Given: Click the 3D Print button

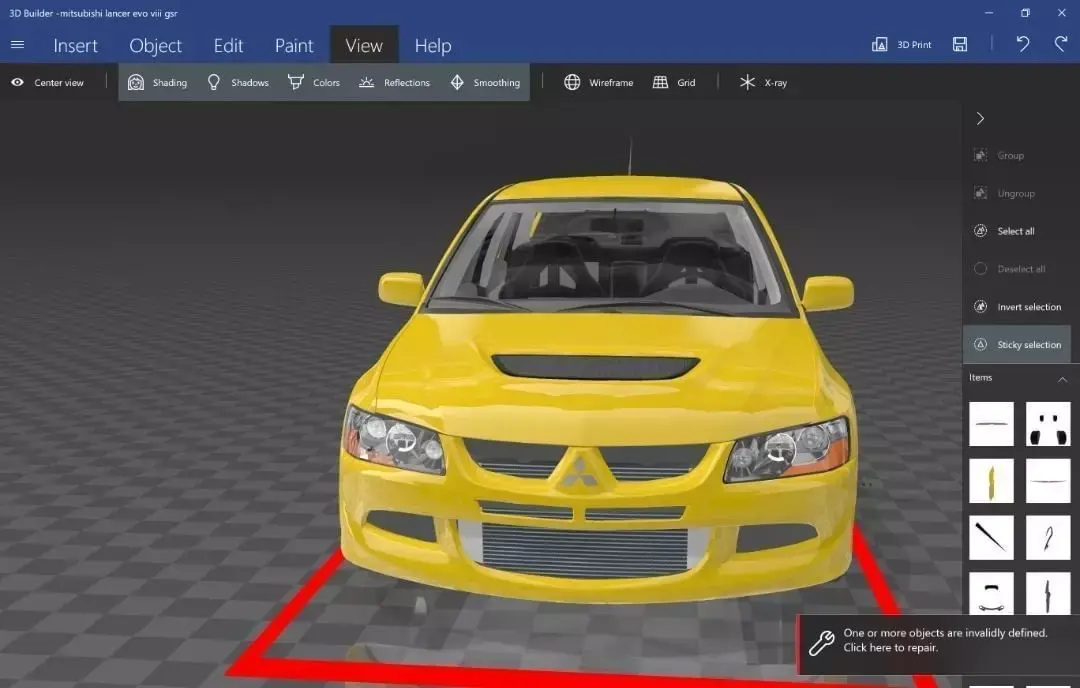Looking at the screenshot, I should tap(901, 45).
